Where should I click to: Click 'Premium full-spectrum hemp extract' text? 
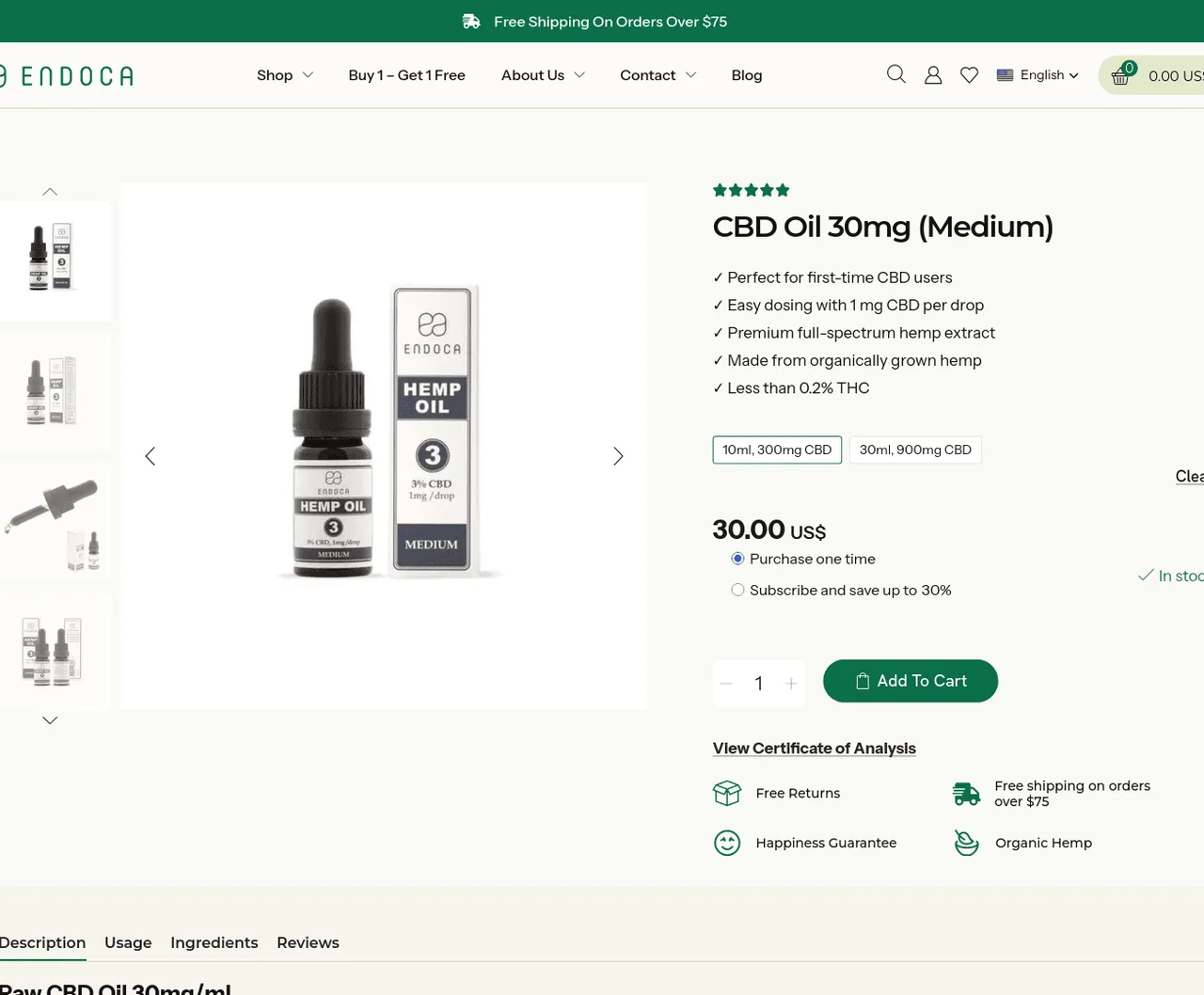861,332
